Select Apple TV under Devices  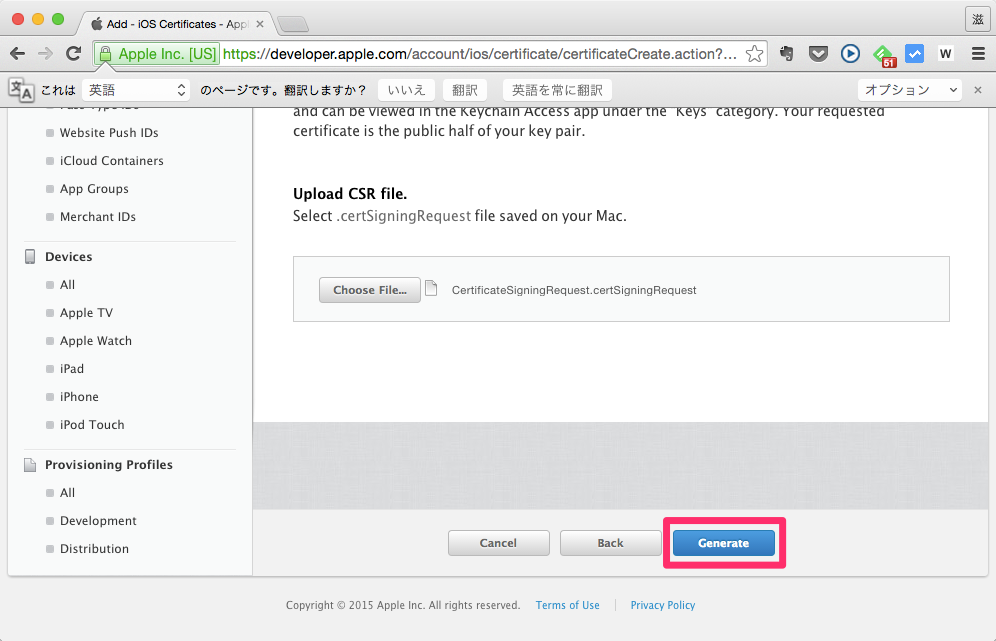[x=86, y=313]
